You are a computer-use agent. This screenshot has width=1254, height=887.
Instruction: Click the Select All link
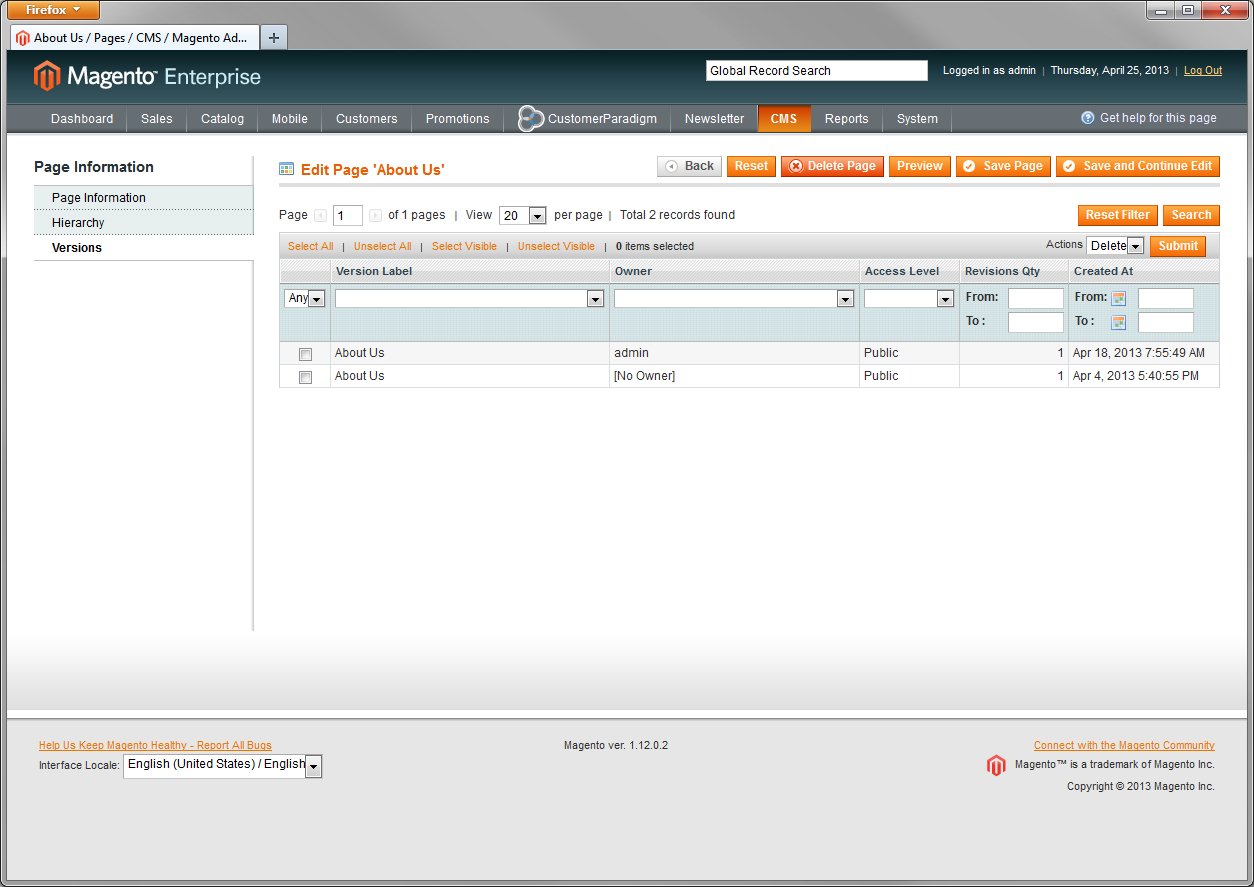click(310, 246)
